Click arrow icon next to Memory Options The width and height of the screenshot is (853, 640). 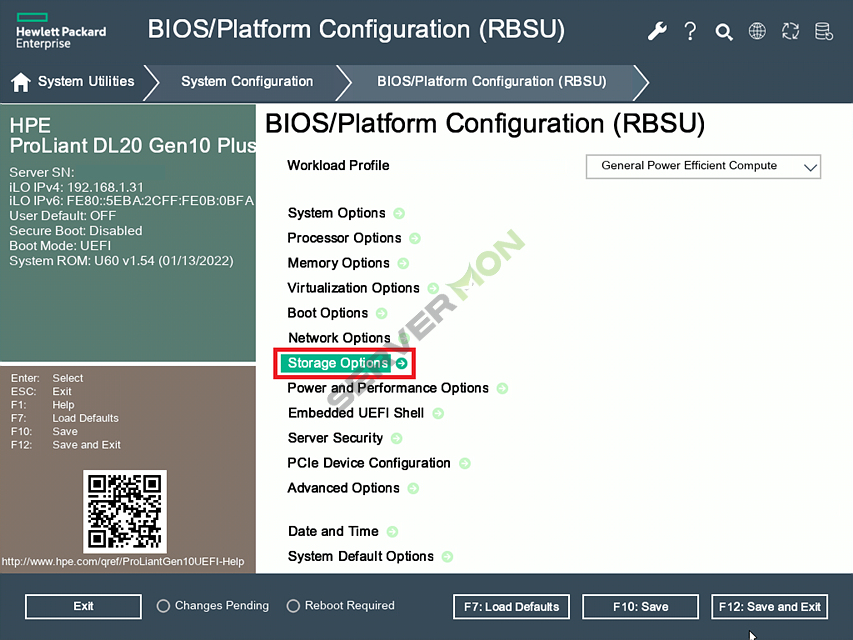[403, 263]
